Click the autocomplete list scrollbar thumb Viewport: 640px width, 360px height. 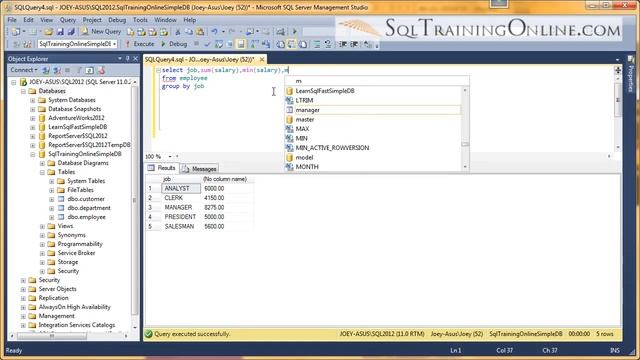(465, 144)
